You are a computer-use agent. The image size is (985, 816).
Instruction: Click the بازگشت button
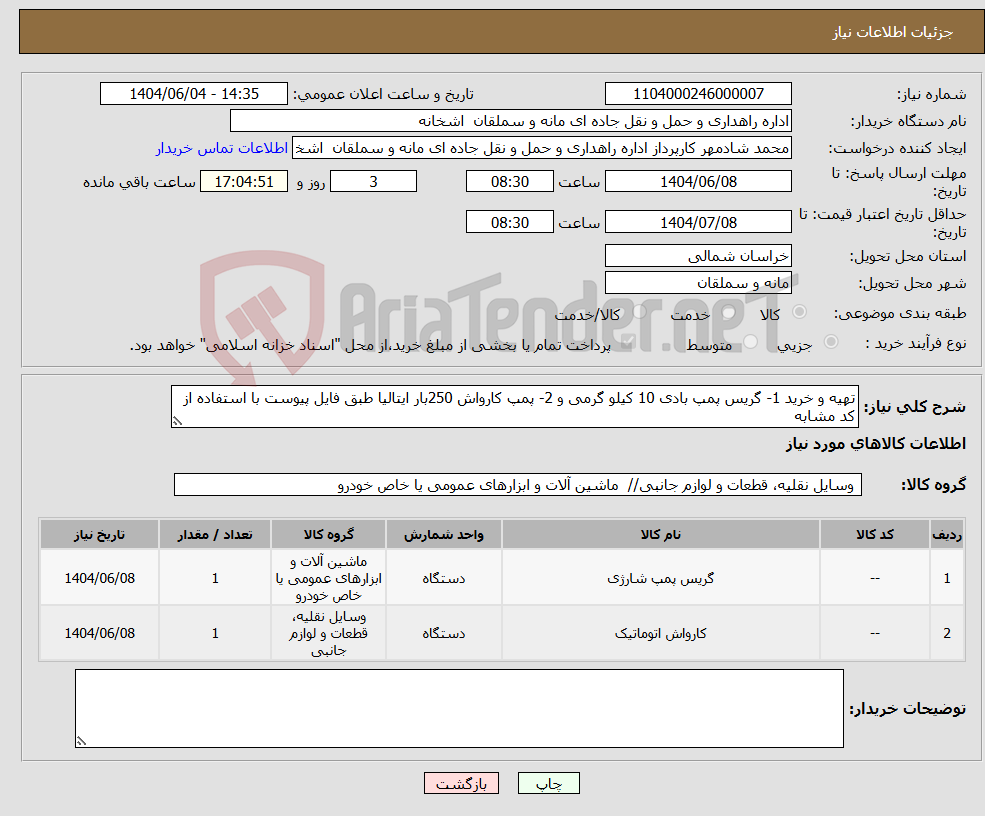click(x=461, y=783)
